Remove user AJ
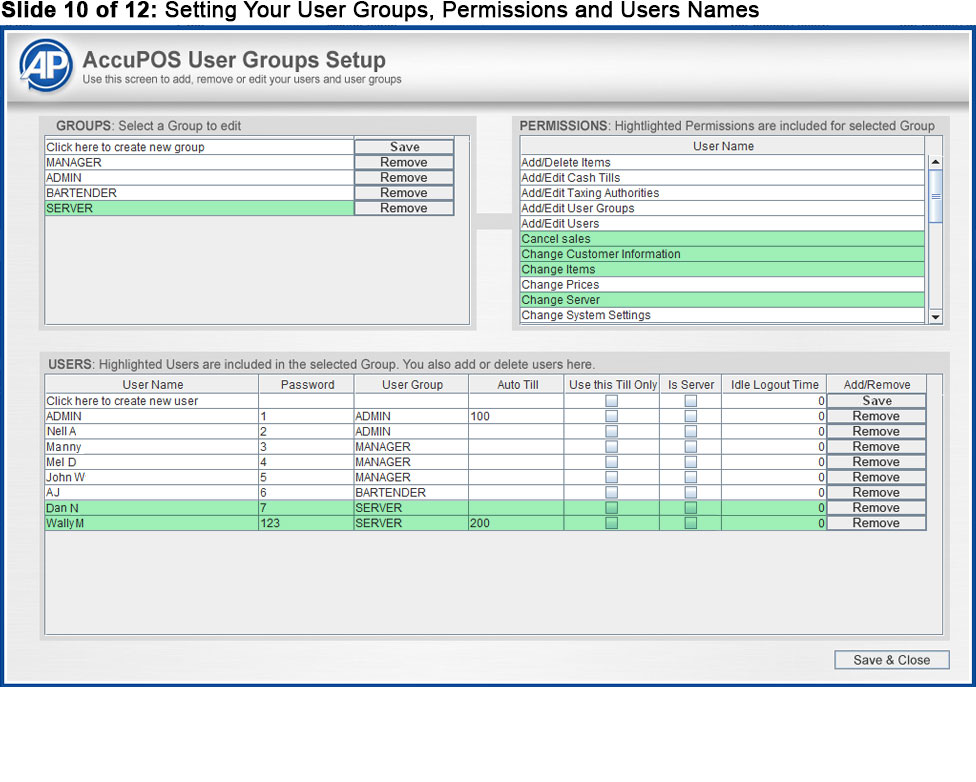Viewport: 976px width, 782px height. (876, 492)
